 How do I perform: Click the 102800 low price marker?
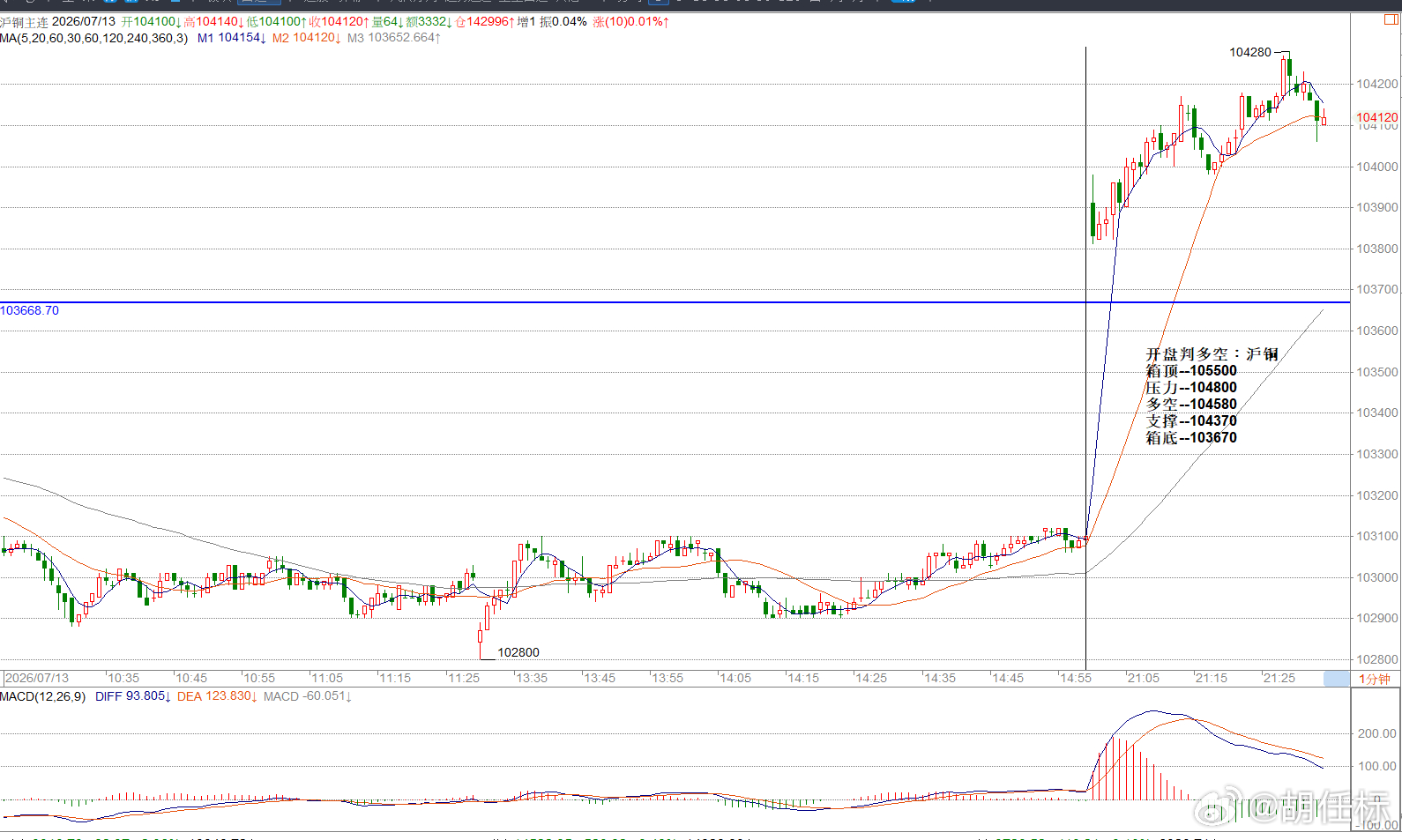click(518, 652)
